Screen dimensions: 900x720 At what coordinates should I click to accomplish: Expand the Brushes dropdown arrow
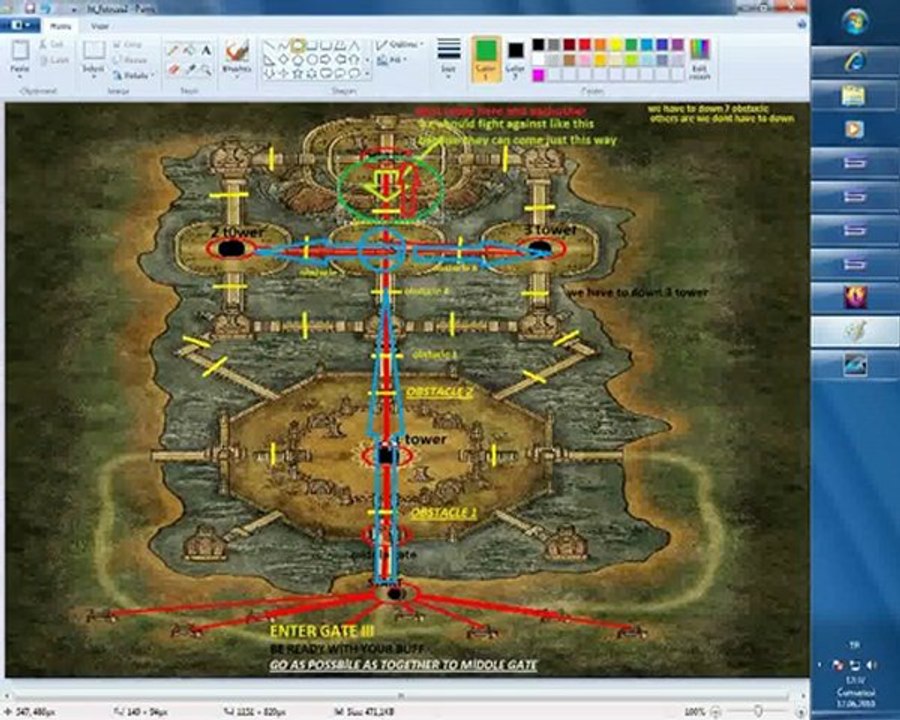point(237,76)
